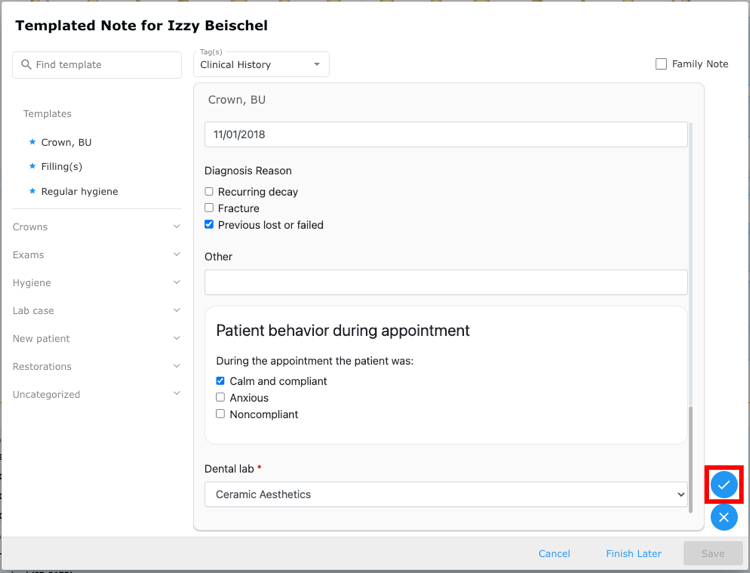Screen dimensions: 750x573
Task: Click the Other text input field
Action: [x=446, y=282]
